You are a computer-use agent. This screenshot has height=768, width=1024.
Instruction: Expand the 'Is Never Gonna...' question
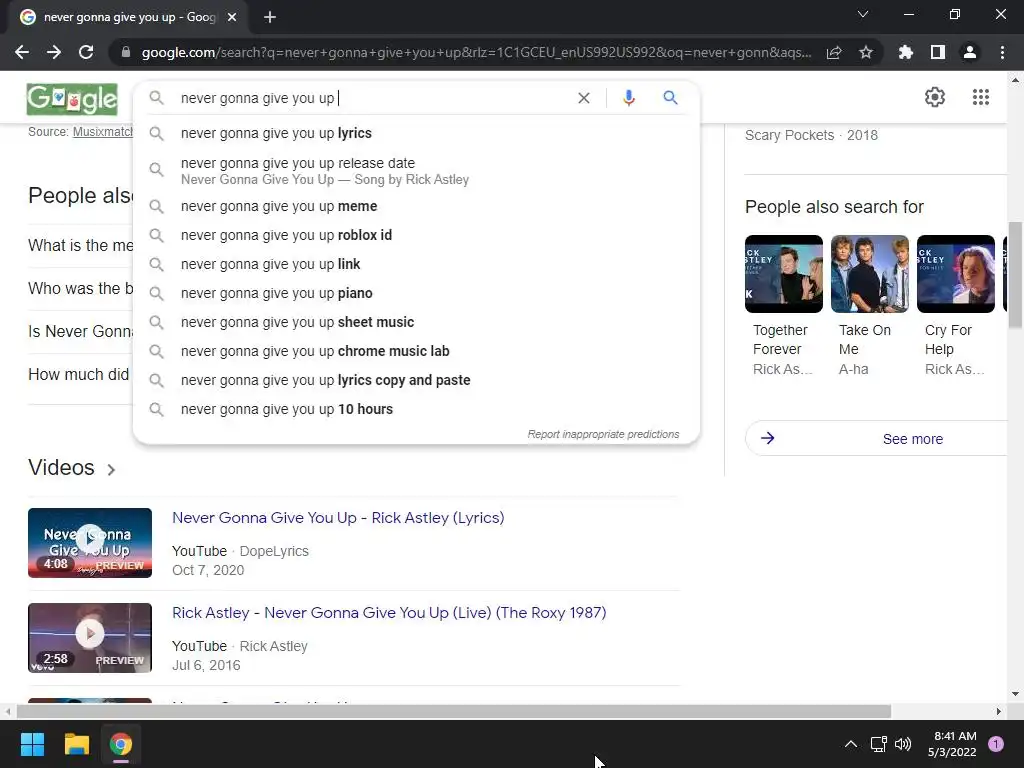click(x=80, y=331)
